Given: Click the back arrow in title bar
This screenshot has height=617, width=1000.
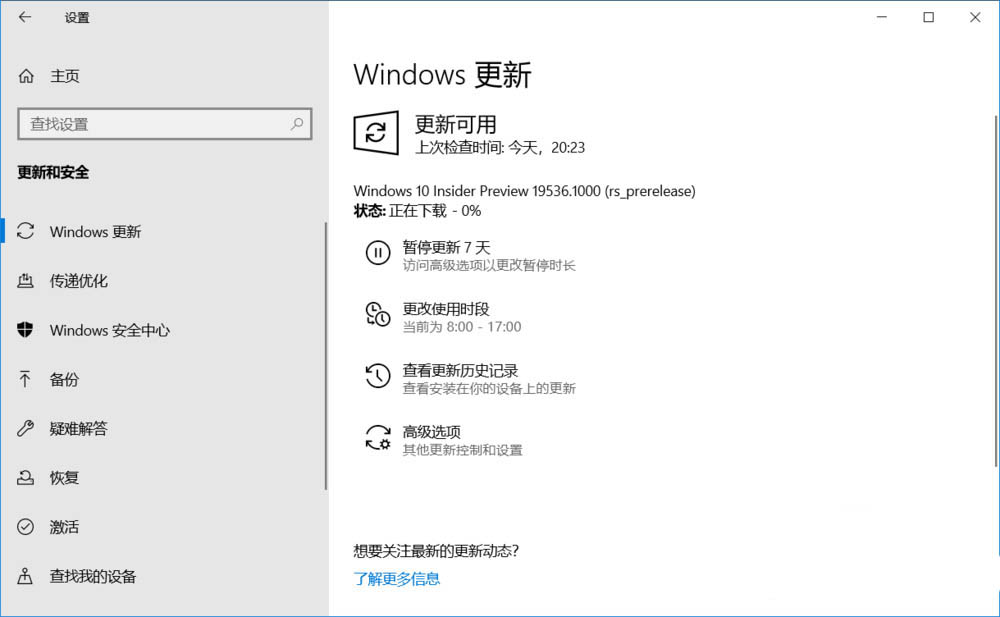Looking at the screenshot, I should click(25, 17).
